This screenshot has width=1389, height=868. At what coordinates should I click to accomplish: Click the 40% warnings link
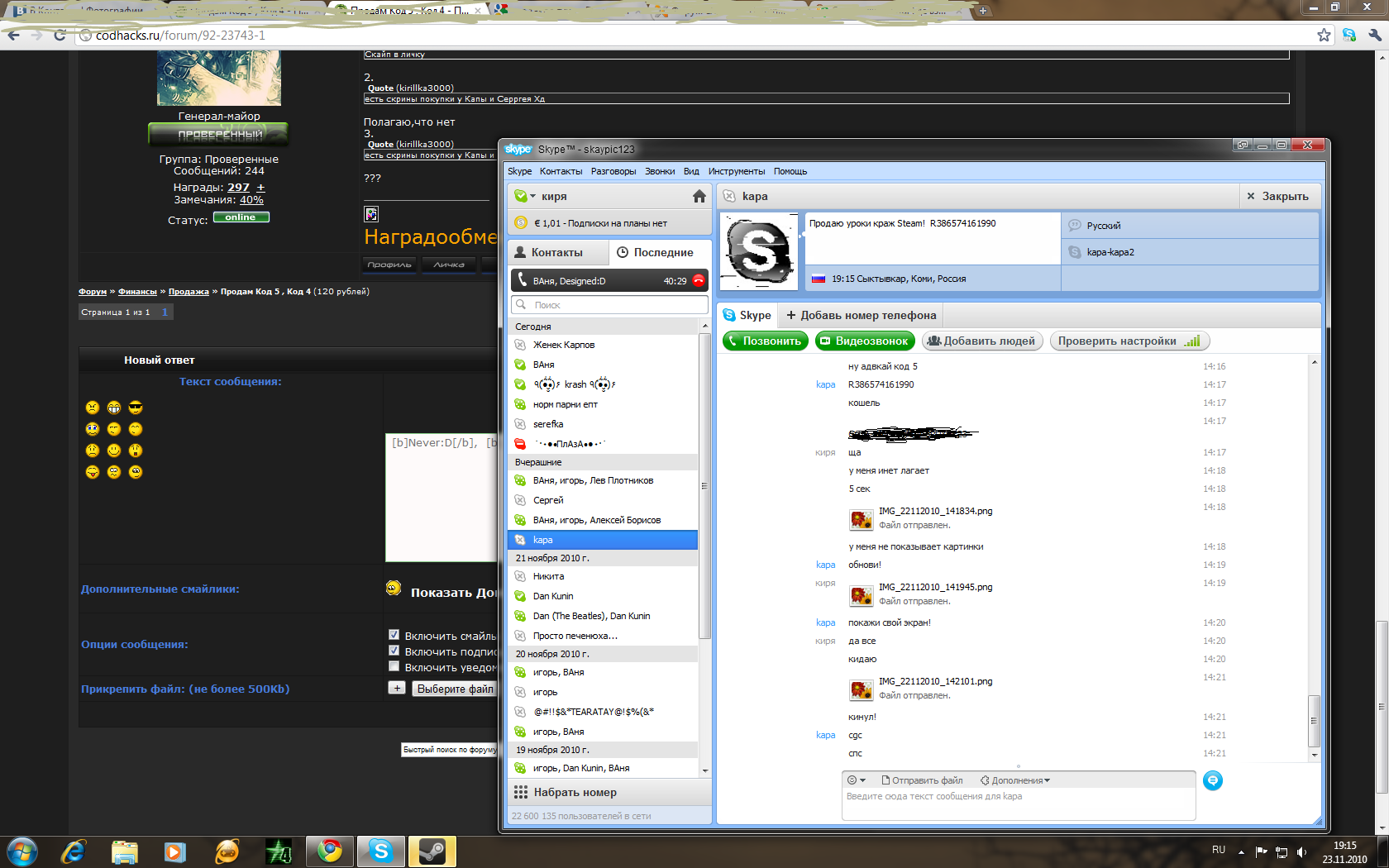251,200
